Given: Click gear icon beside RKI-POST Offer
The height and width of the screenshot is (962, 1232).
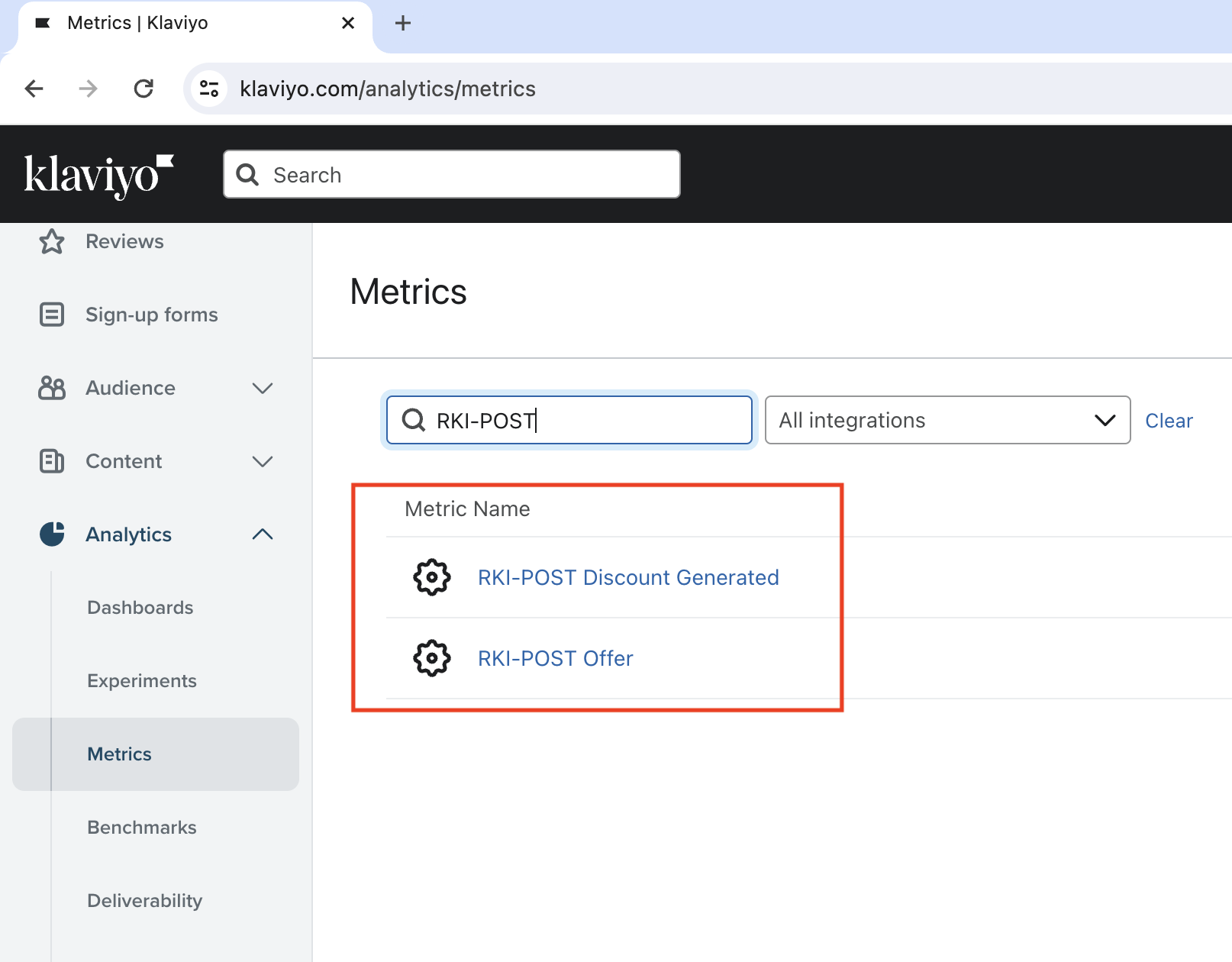Looking at the screenshot, I should tap(432, 658).
